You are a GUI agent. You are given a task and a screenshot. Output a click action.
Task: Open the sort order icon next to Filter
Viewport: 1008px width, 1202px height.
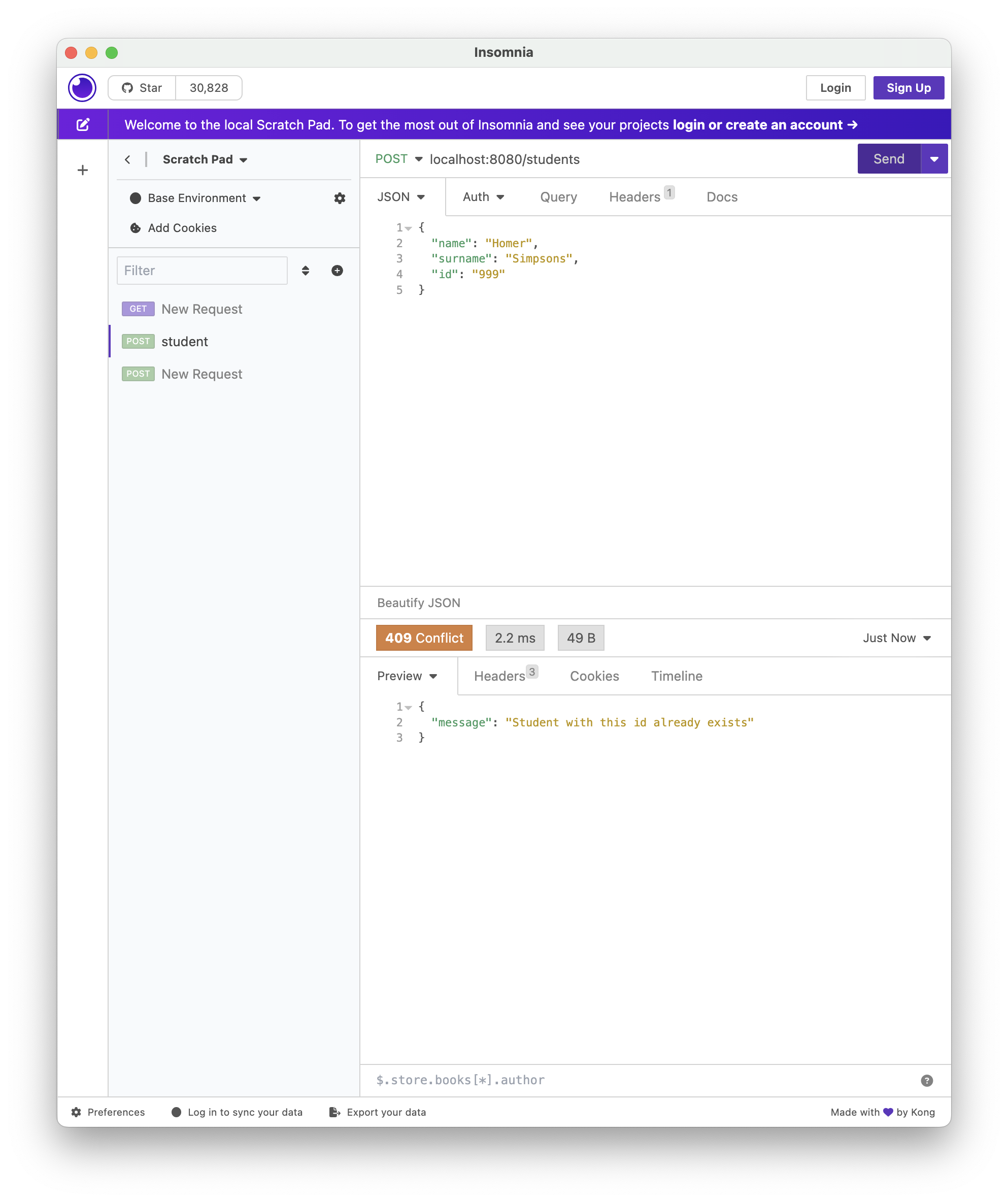tap(305, 270)
